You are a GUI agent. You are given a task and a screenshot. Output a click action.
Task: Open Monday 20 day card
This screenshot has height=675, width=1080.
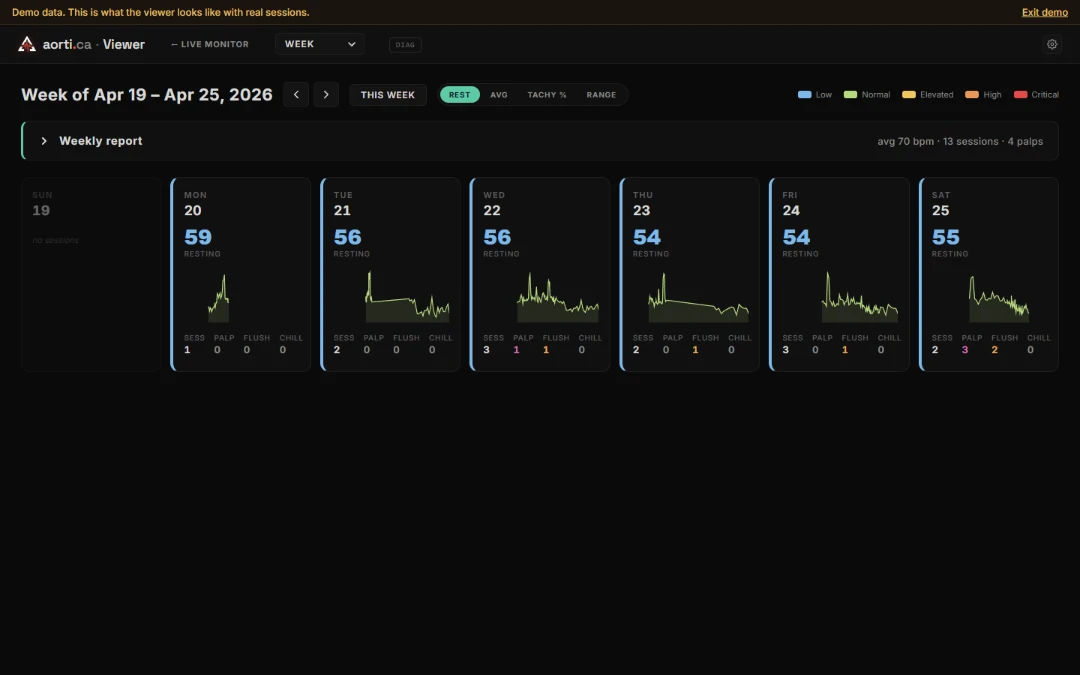point(240,274)
